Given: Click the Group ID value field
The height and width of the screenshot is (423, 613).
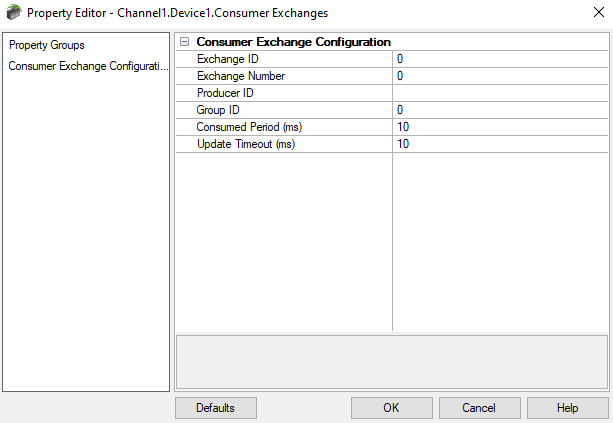Looking at the screenshot, I should pyautogui.click(x=500, y=110).
